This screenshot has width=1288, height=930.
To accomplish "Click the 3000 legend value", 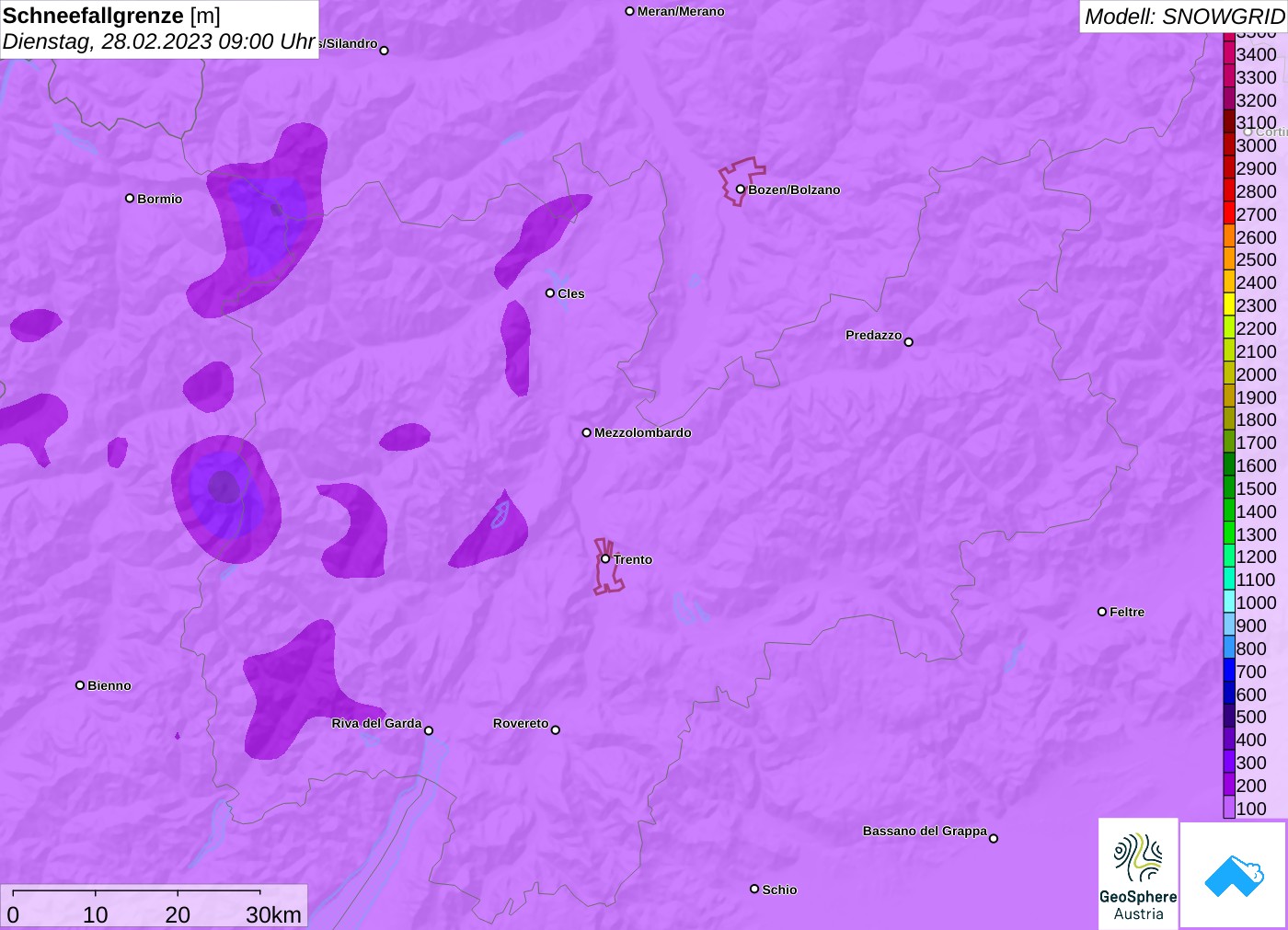I will (1256, 145).
